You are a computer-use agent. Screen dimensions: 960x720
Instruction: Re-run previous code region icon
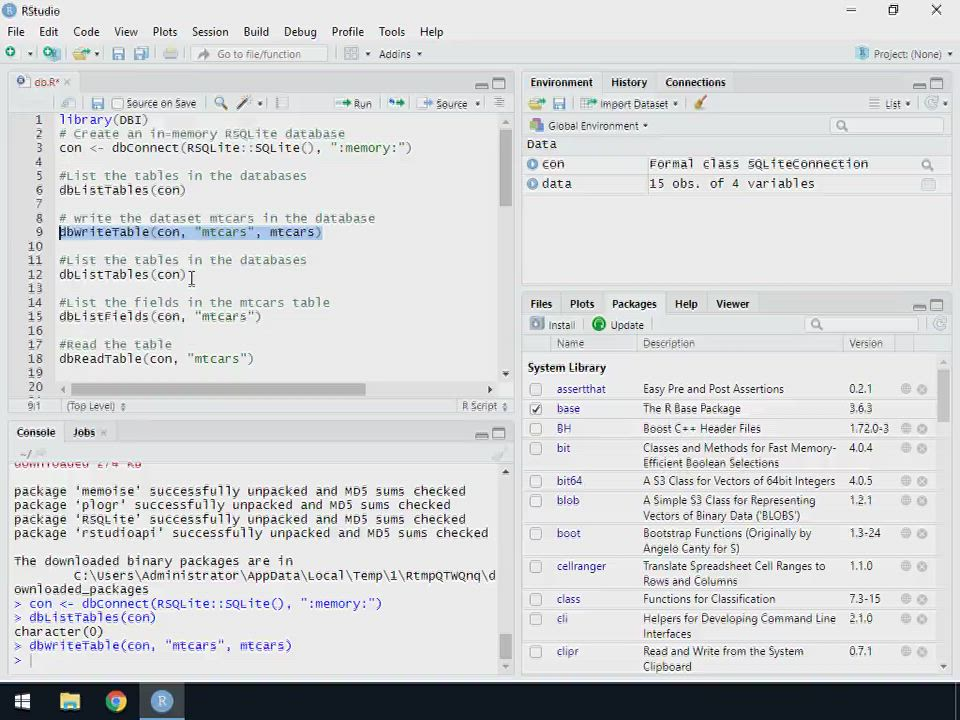(x=396, y=103)
